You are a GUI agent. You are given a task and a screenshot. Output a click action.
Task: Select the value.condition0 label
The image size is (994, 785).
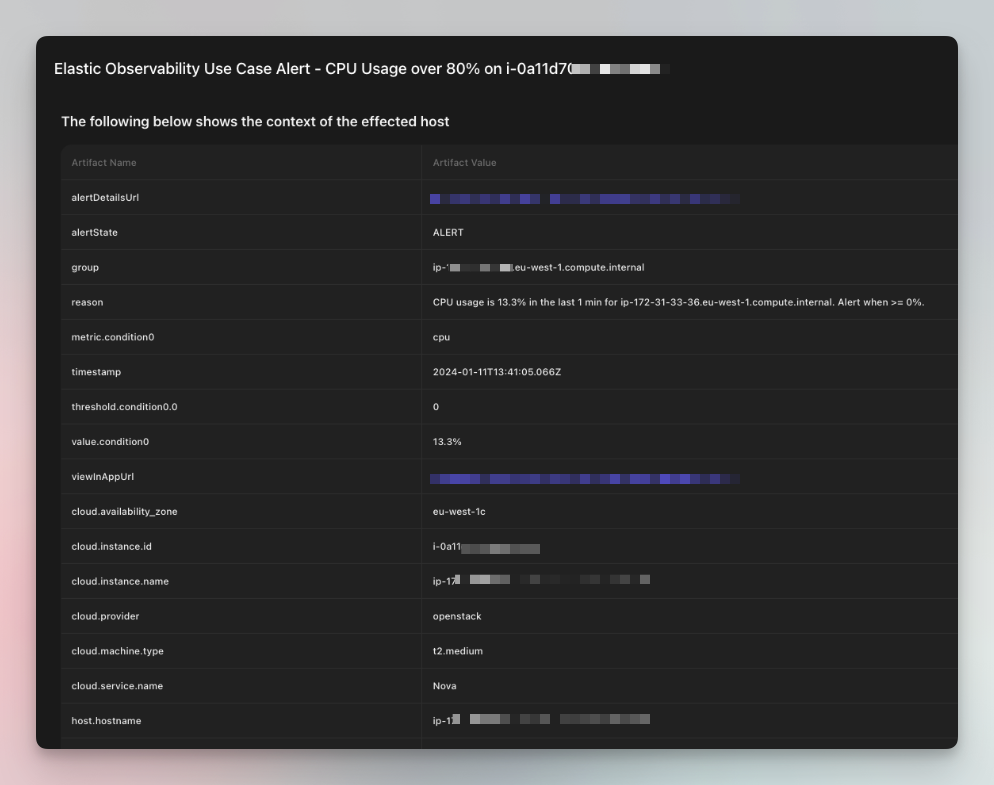[110, 442]
